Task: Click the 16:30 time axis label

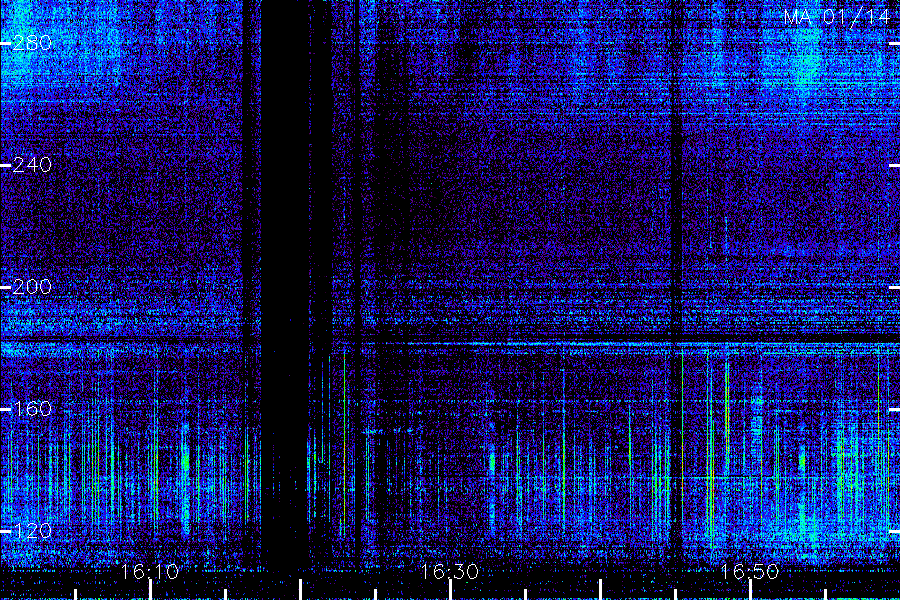Action: (x=450, y=572)
